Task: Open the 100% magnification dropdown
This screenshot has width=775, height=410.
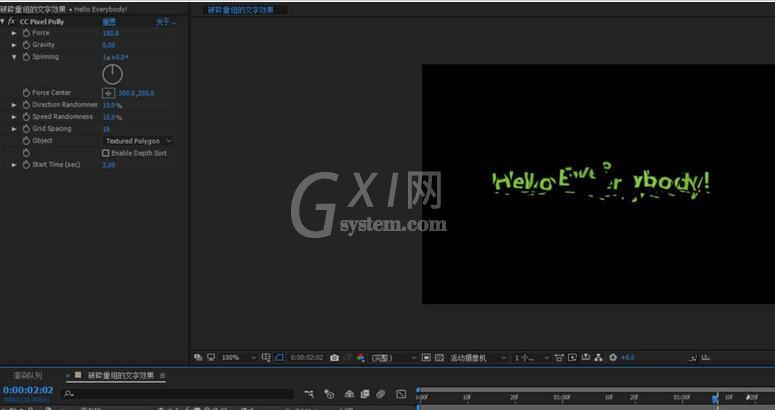Action: tap(239, 357)
